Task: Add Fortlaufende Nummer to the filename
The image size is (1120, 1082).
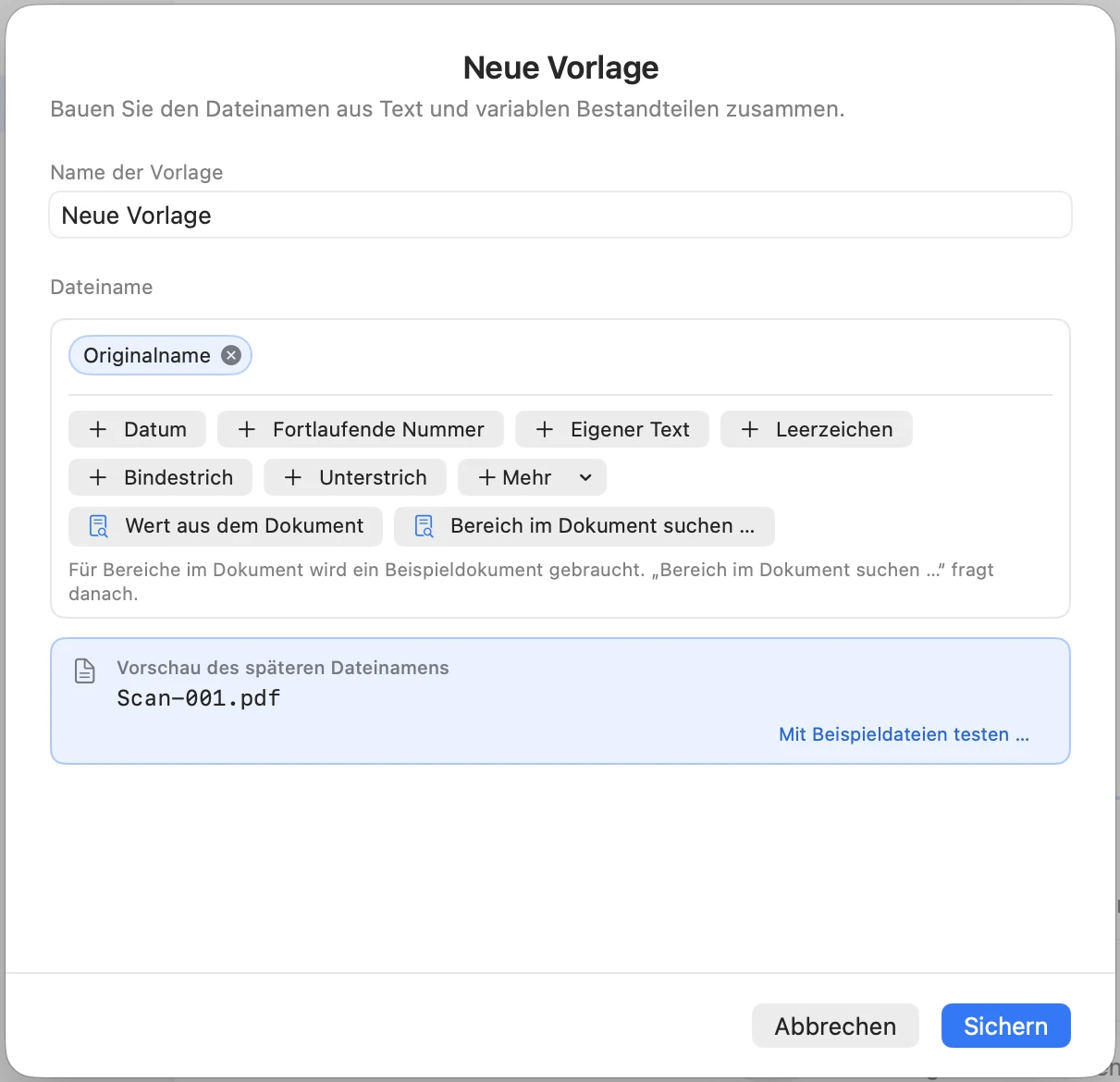Action: (x=361, y=429)
